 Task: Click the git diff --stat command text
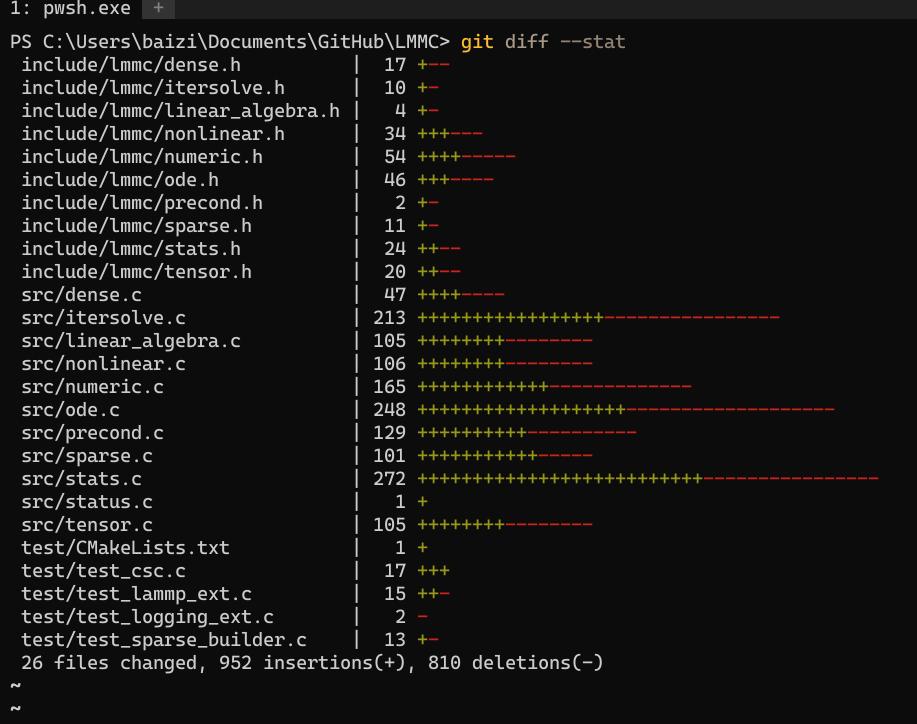pos(543,42)
